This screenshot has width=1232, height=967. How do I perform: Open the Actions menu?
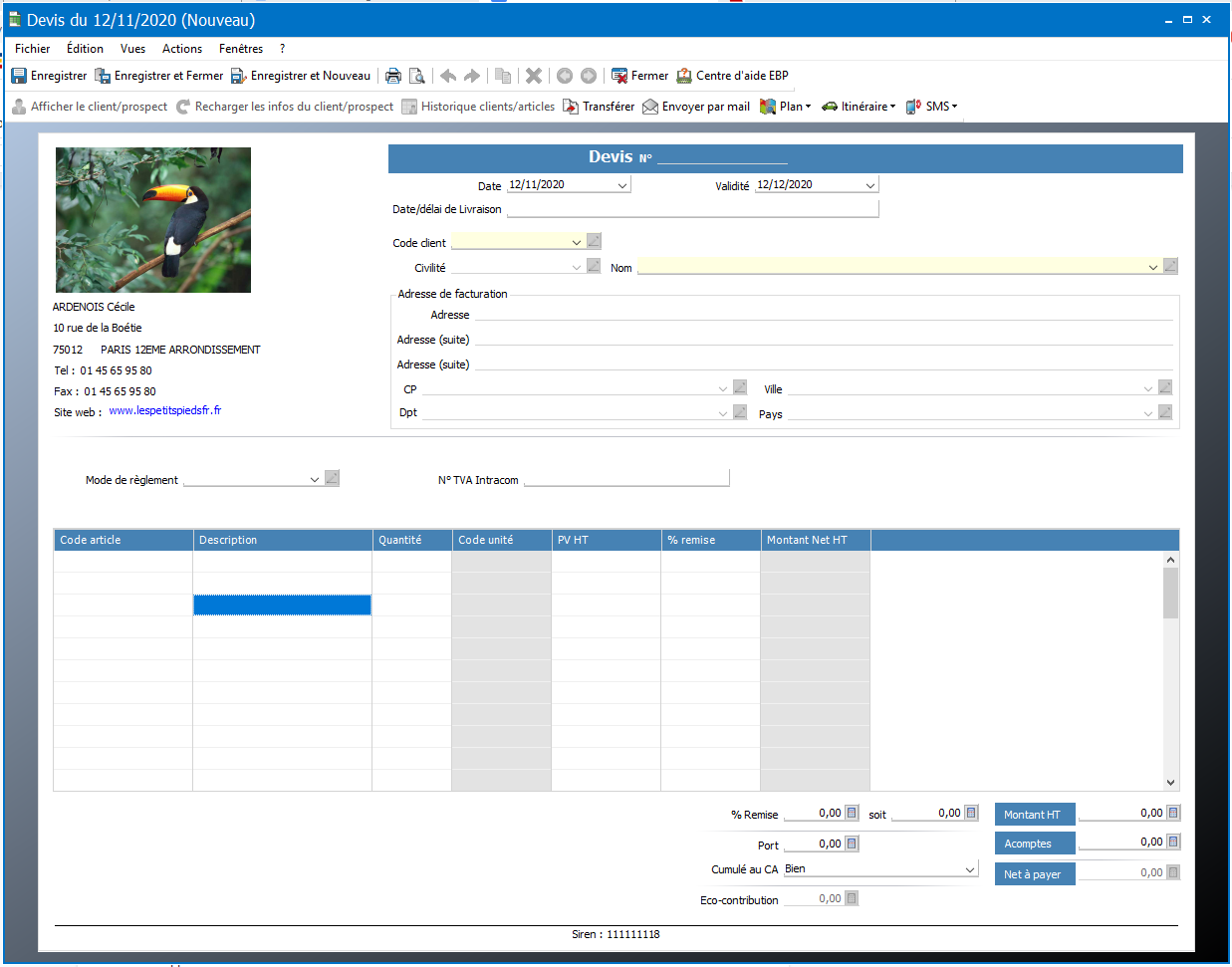(x=182, y=49)
